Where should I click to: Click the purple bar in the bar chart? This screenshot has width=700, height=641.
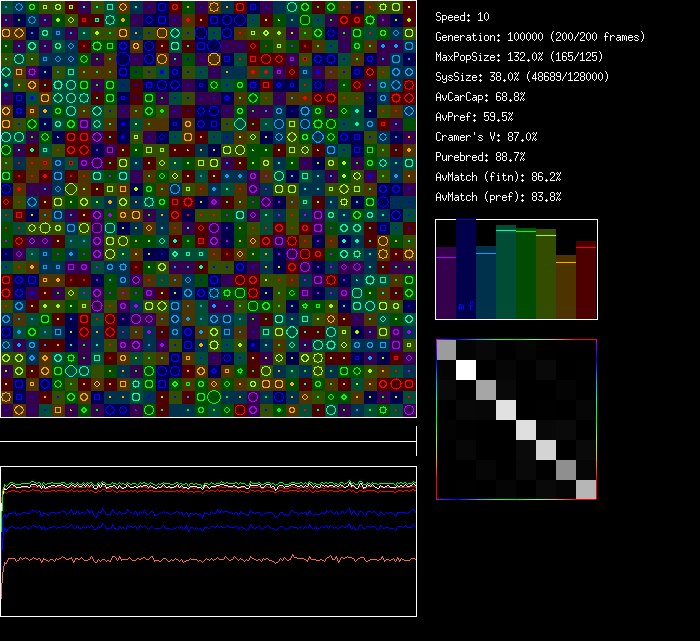click(x=446, y=285)
